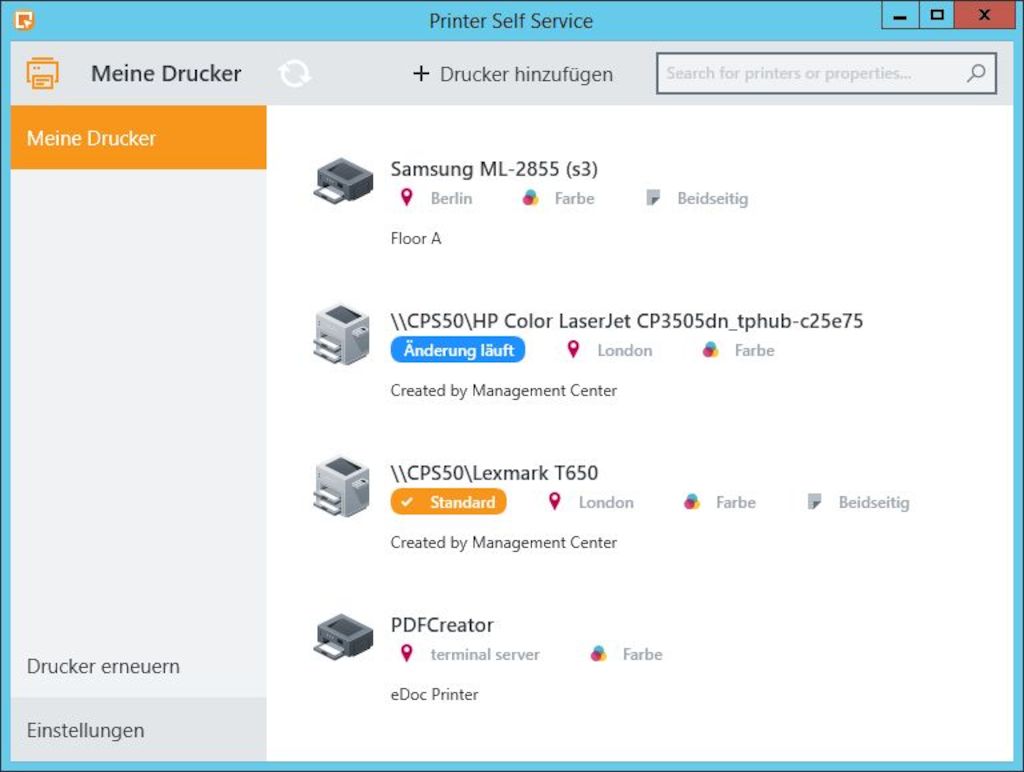Click the duplex page icon on Lexmark row
Viewport: 1024px width, 772px height.
pyautogui.click(x=814, y=502)
